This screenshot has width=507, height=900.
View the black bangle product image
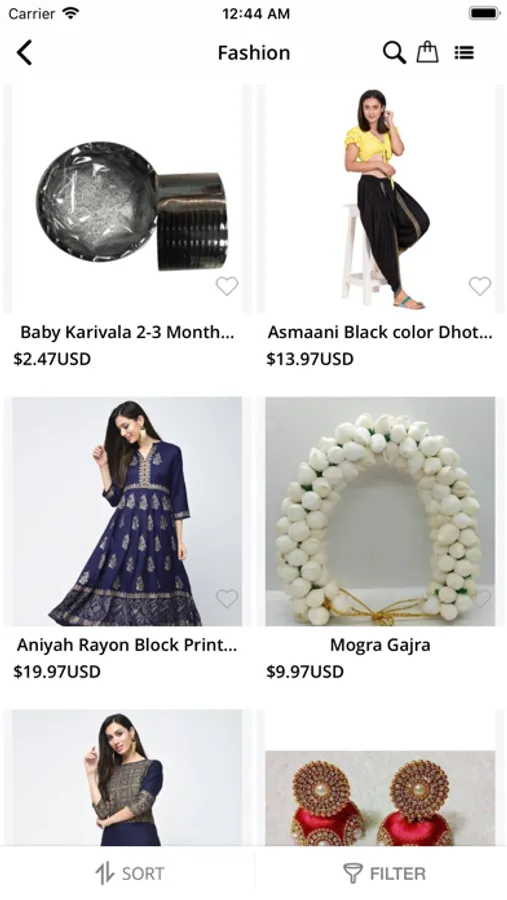click(127, 199)
